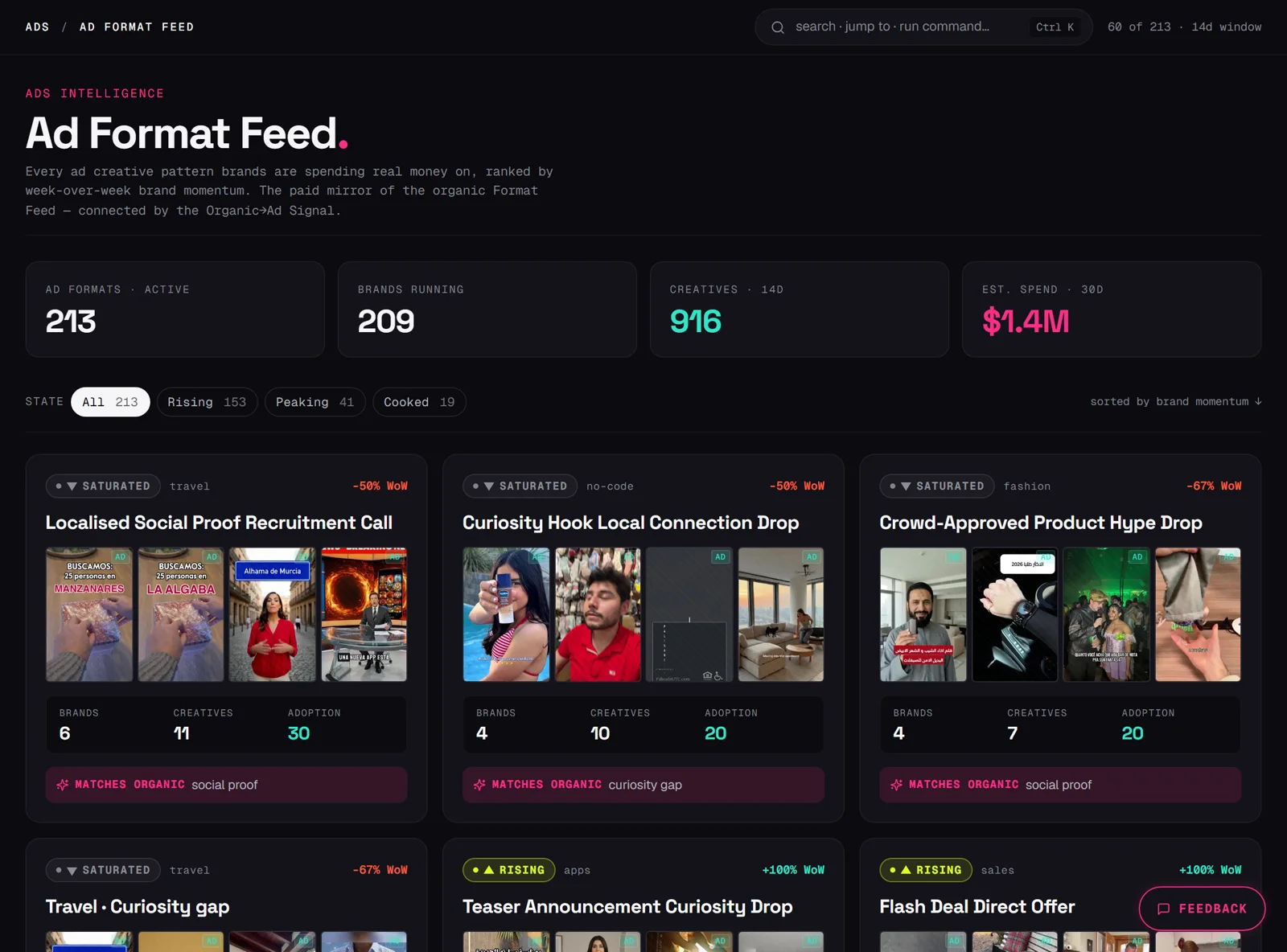Click the Saturated down-triangle on Localised Social Proof card
The image size is (1287, 952).
(72, 486)
